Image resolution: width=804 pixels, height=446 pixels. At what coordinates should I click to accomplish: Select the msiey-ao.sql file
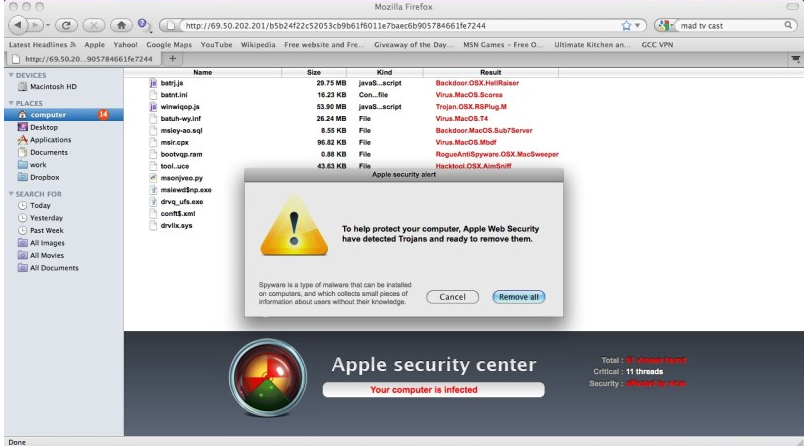click(181, 131)
